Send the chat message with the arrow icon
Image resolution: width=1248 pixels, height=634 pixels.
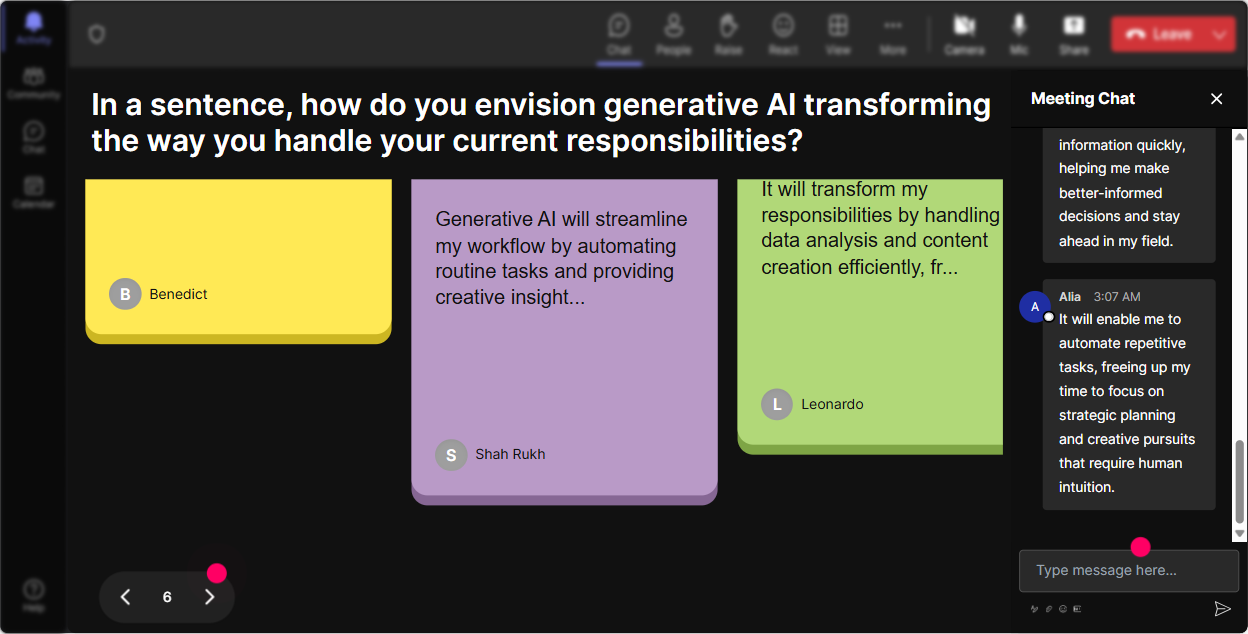pos(1222,608)
